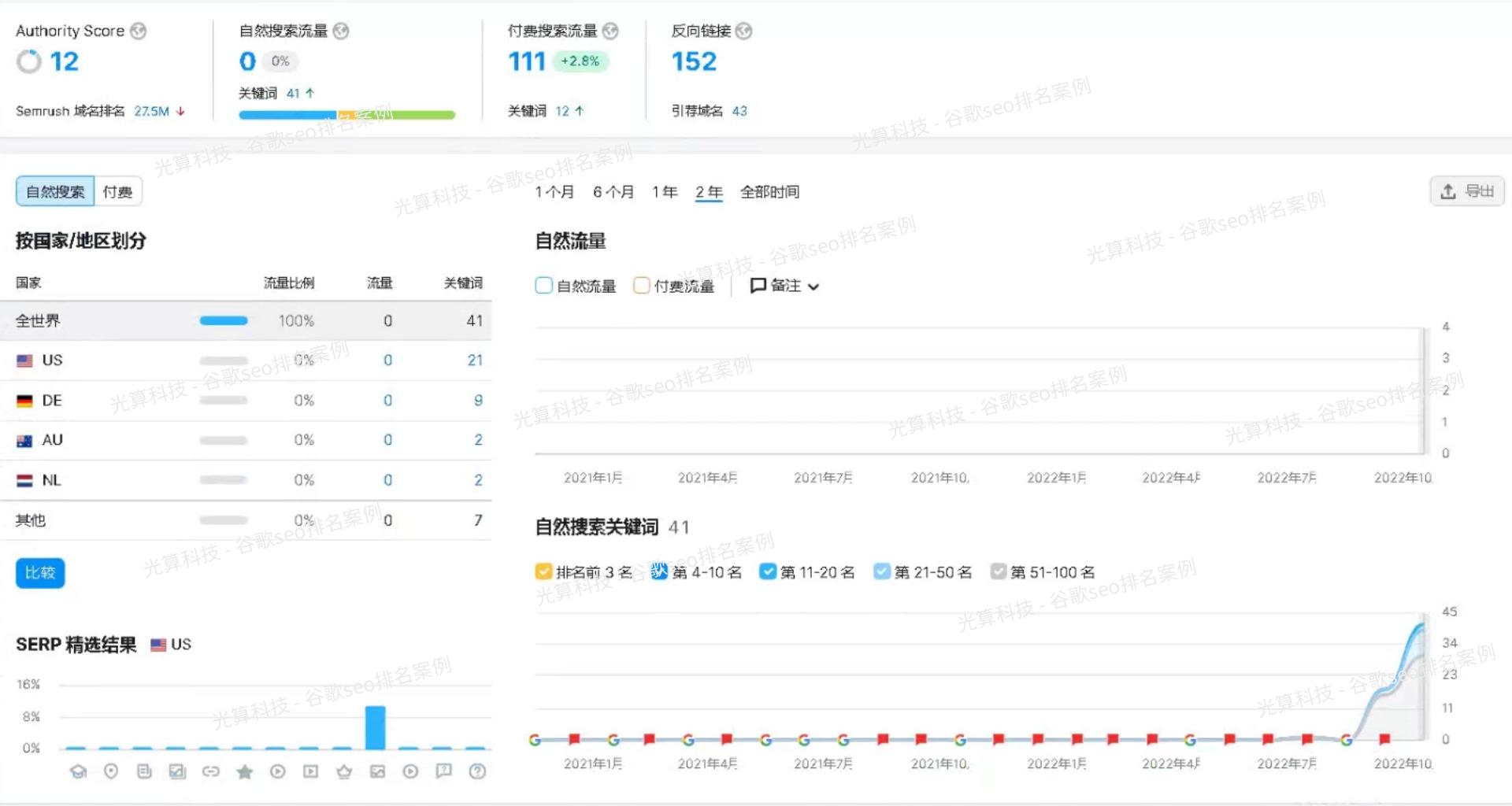Click the sitelinks chain-link SERP icon
The width and height of the screenshot is (1512, 806).
211,772
